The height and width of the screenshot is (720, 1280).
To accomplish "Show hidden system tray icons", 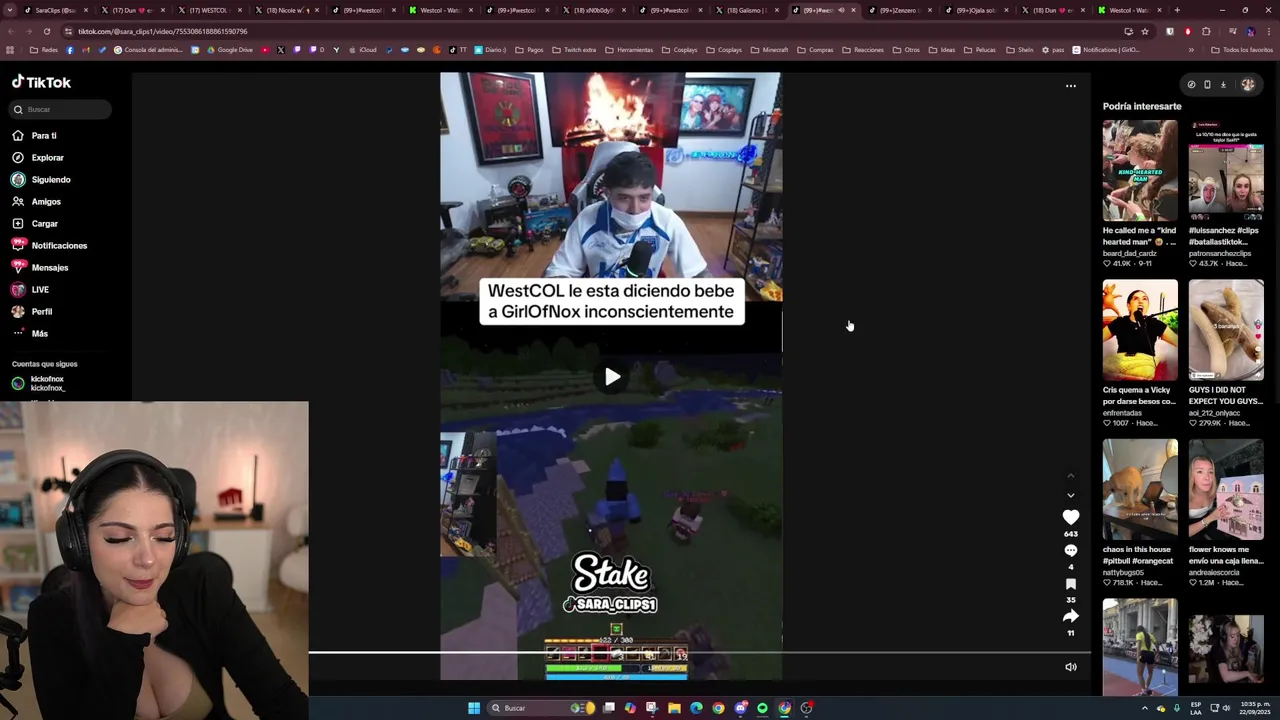I will pos(1145,708).
